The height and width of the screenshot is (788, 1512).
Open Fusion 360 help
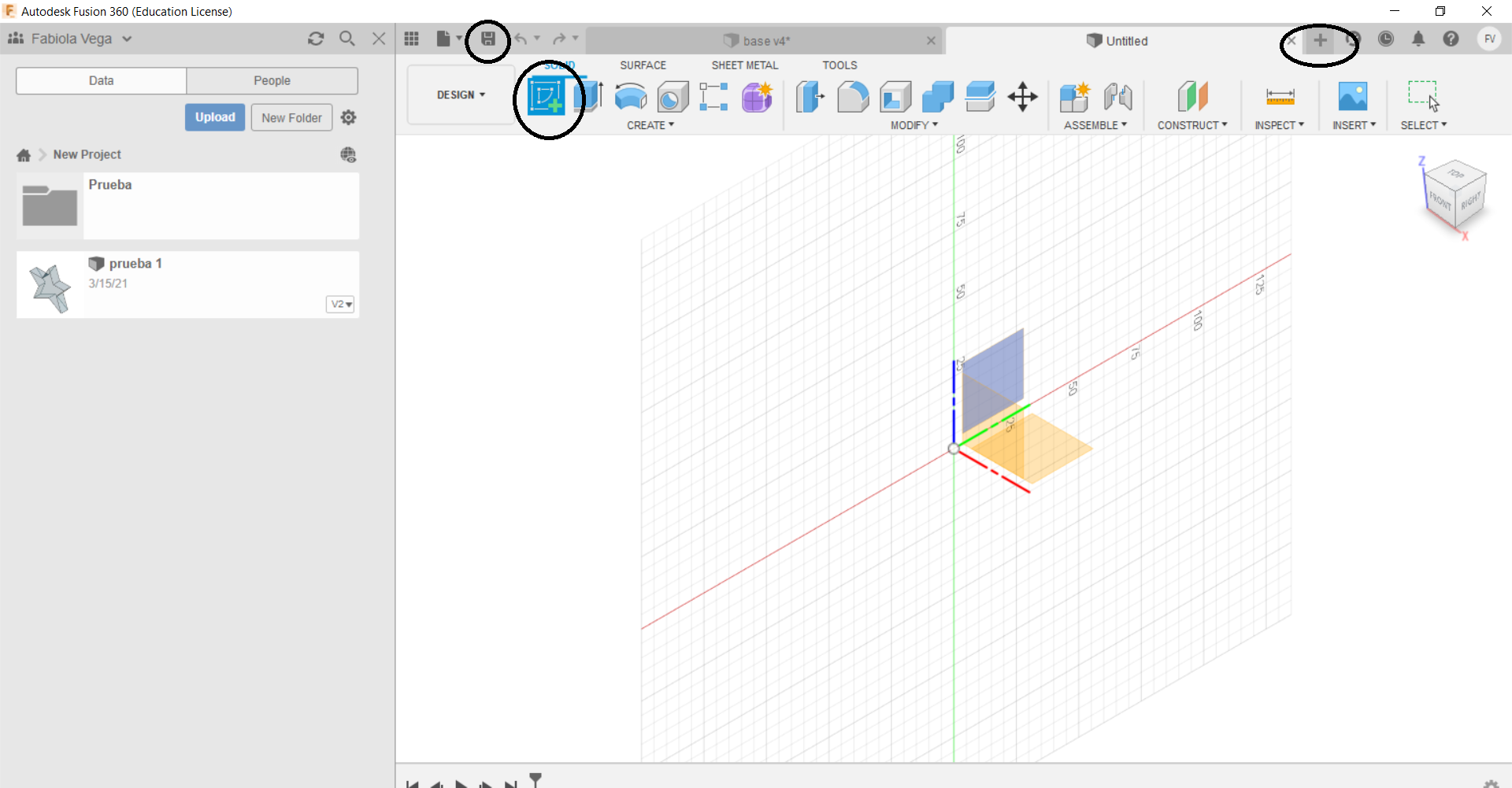tap(1451, 39)
